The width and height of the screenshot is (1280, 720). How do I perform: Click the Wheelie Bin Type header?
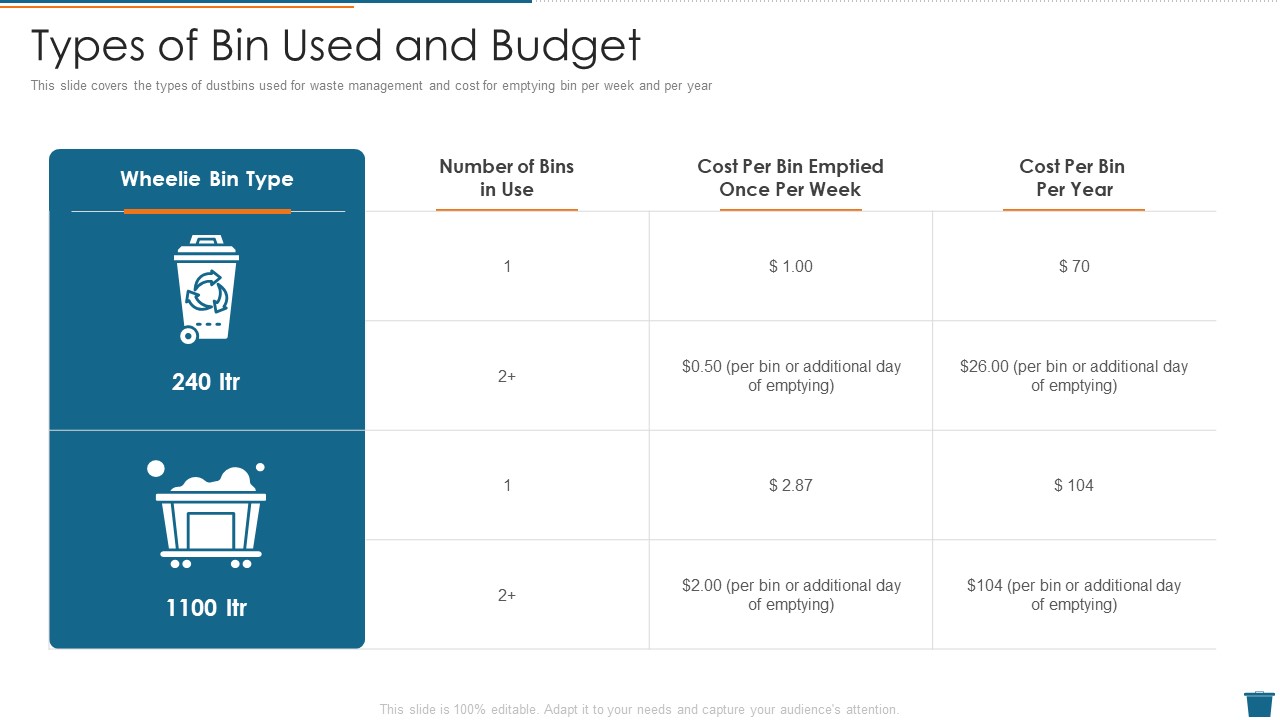[207, 179]
